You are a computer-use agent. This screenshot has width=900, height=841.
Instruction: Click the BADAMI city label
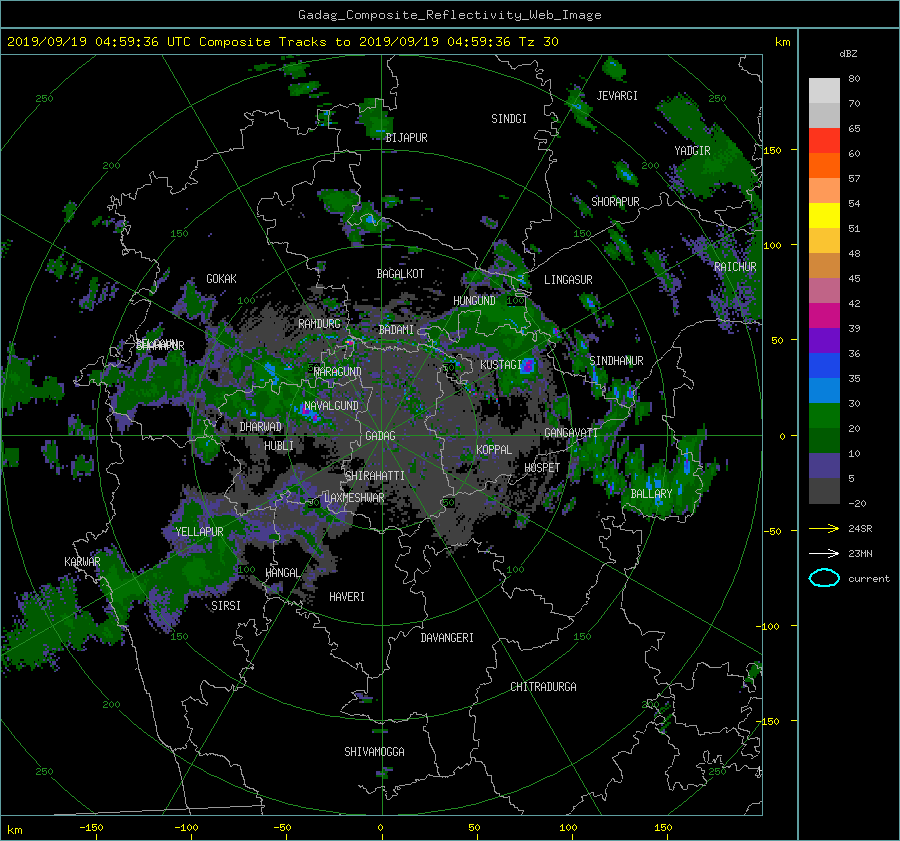pyautogui.click(x=396, y=330)
